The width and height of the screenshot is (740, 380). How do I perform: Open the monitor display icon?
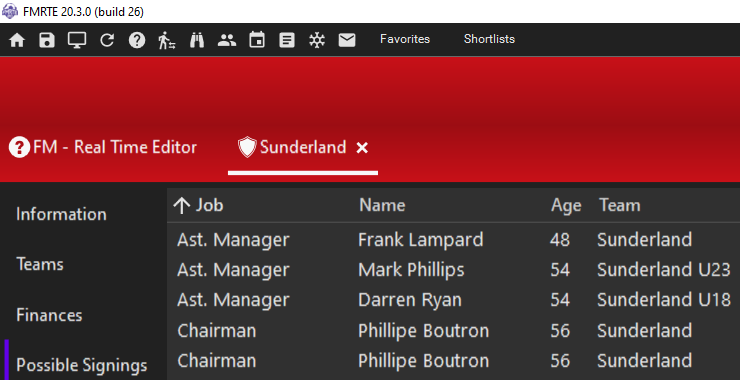[x=77, y=40]
